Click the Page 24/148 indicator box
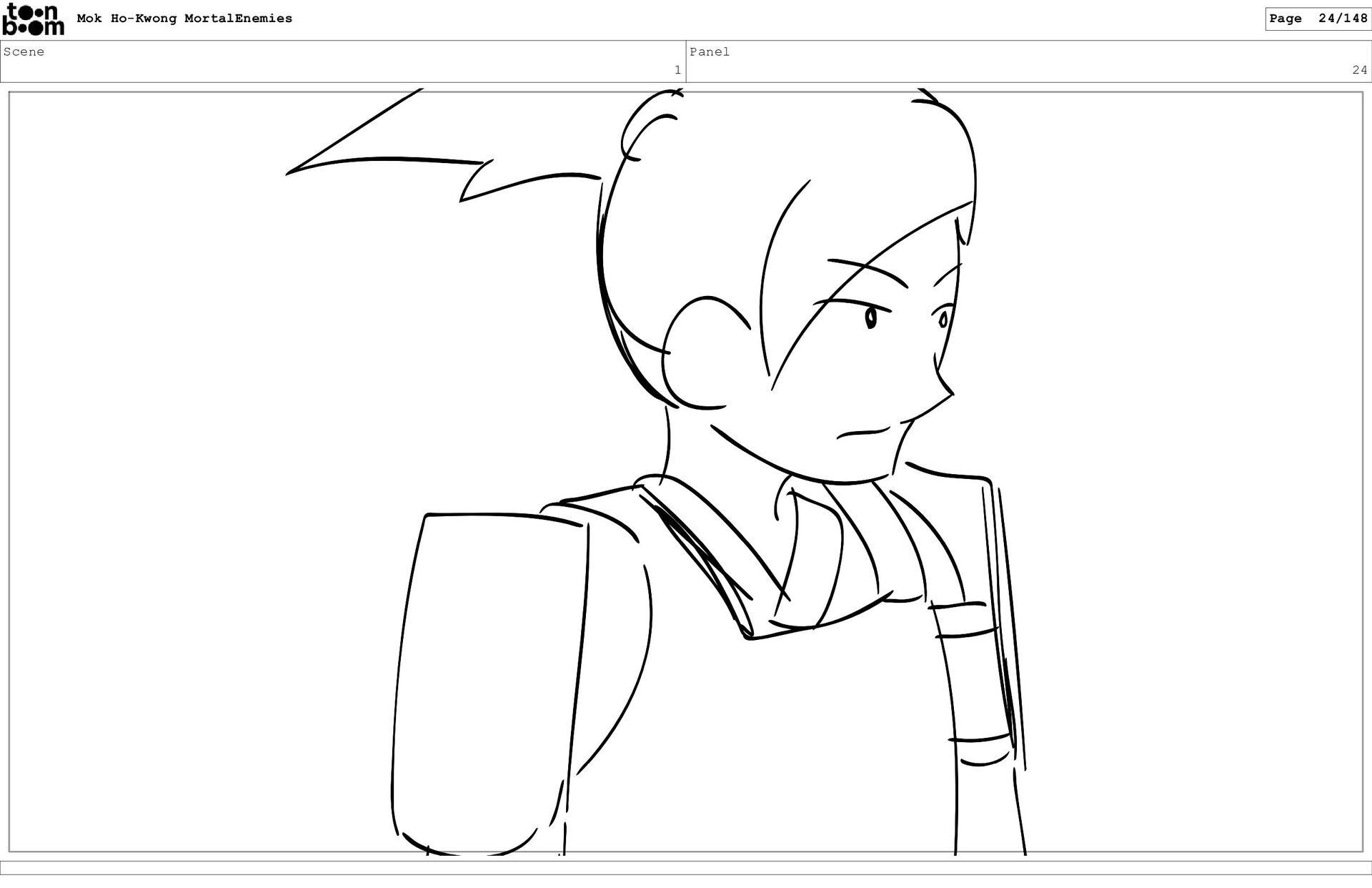 (x=1318, y=19)
